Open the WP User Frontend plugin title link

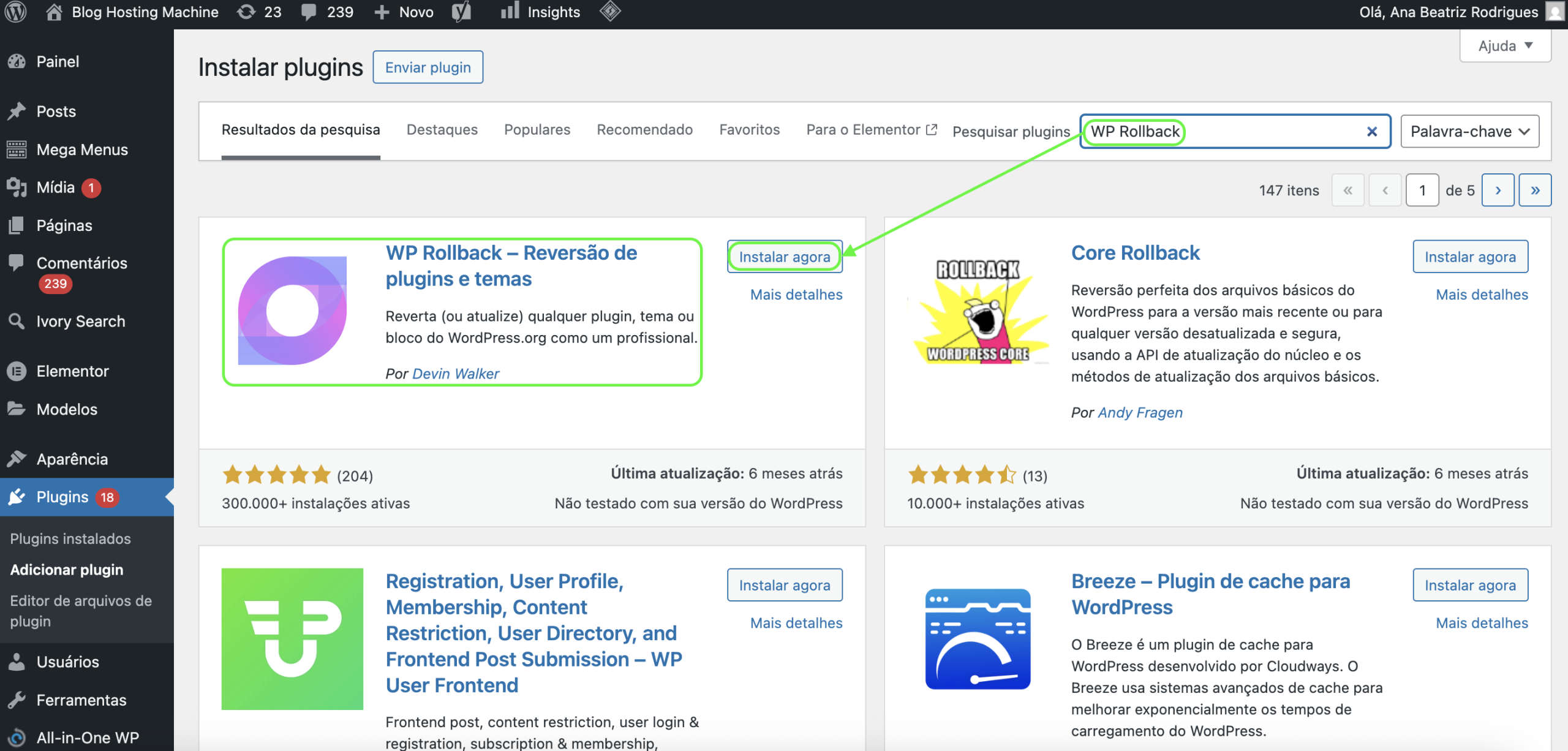pyautogui.click(x=534, y=633)
